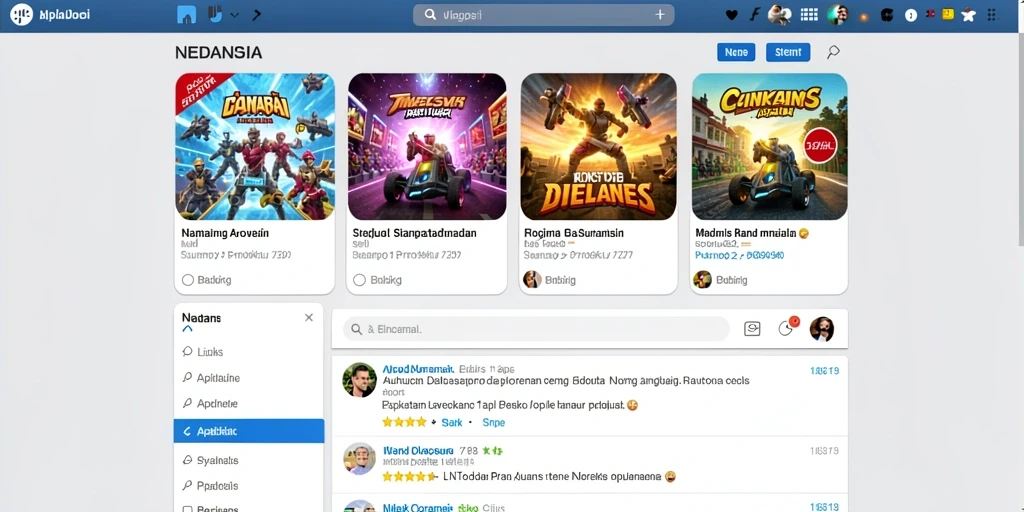Focus the '& Elncamal.' search field

coord(536,329)
